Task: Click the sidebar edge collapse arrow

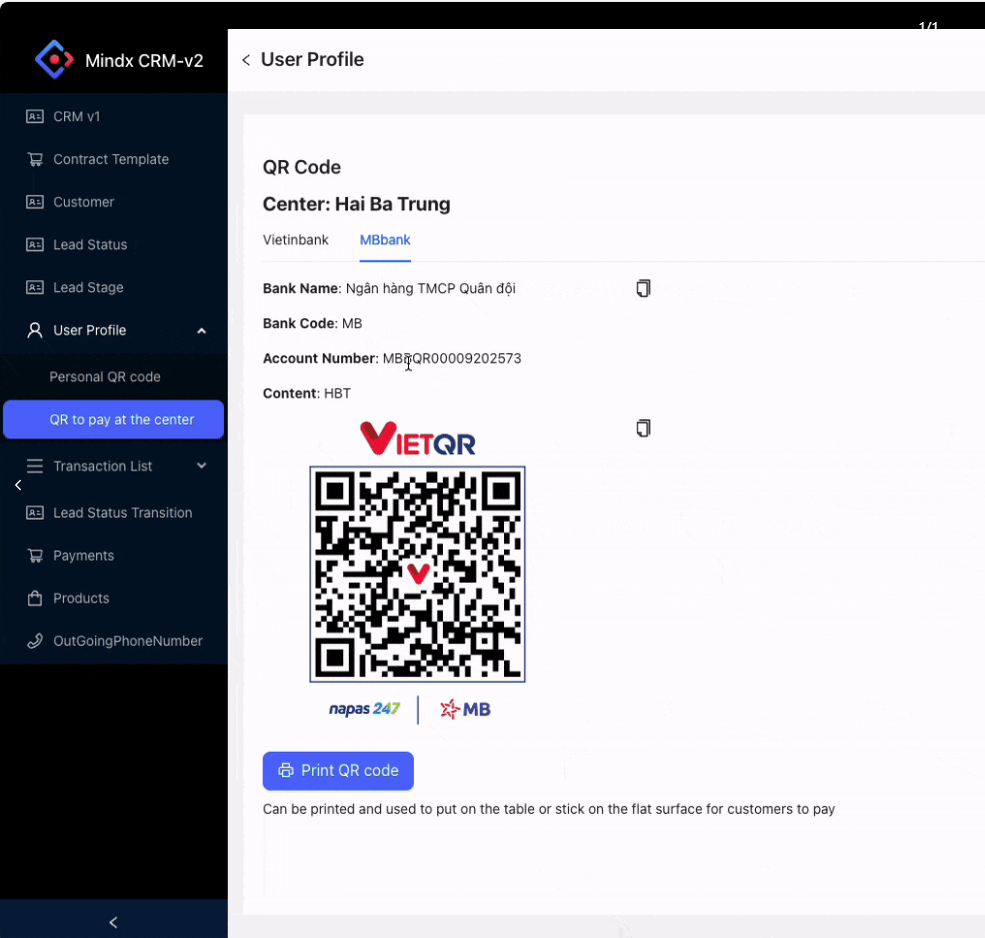Action: [x=18, y=485]
